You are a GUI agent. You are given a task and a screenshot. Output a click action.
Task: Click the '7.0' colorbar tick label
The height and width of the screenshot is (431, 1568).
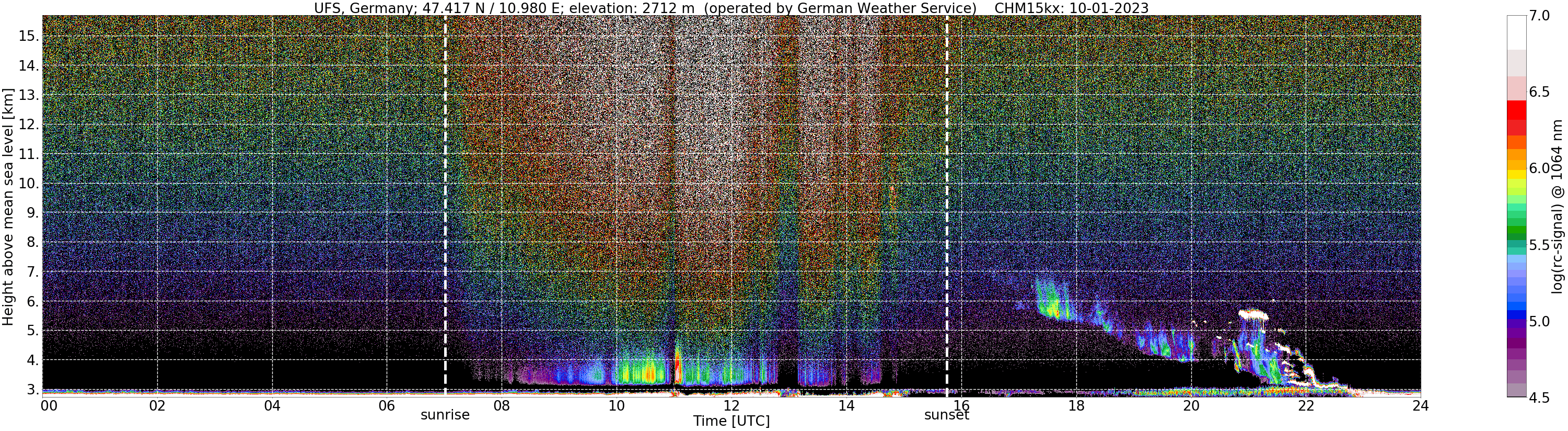click(x=1539, y=16)
